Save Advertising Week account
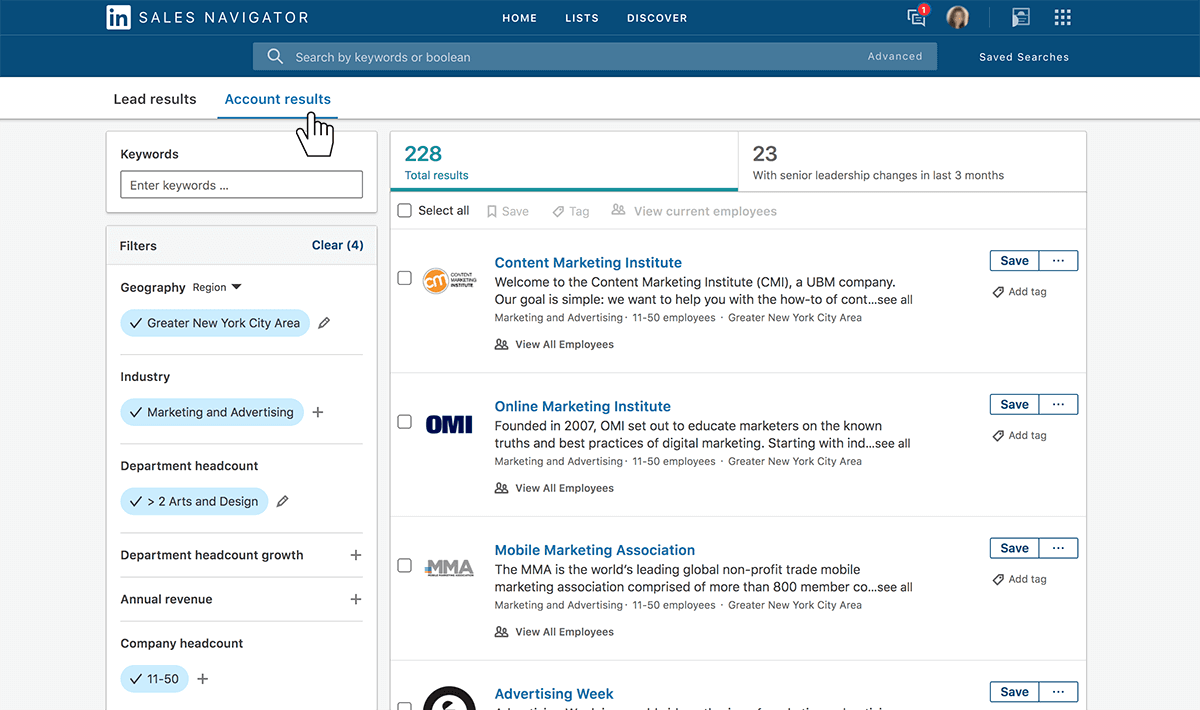Image resolution: width=1200 pixels, height=710 pixels. point(1014,692)
